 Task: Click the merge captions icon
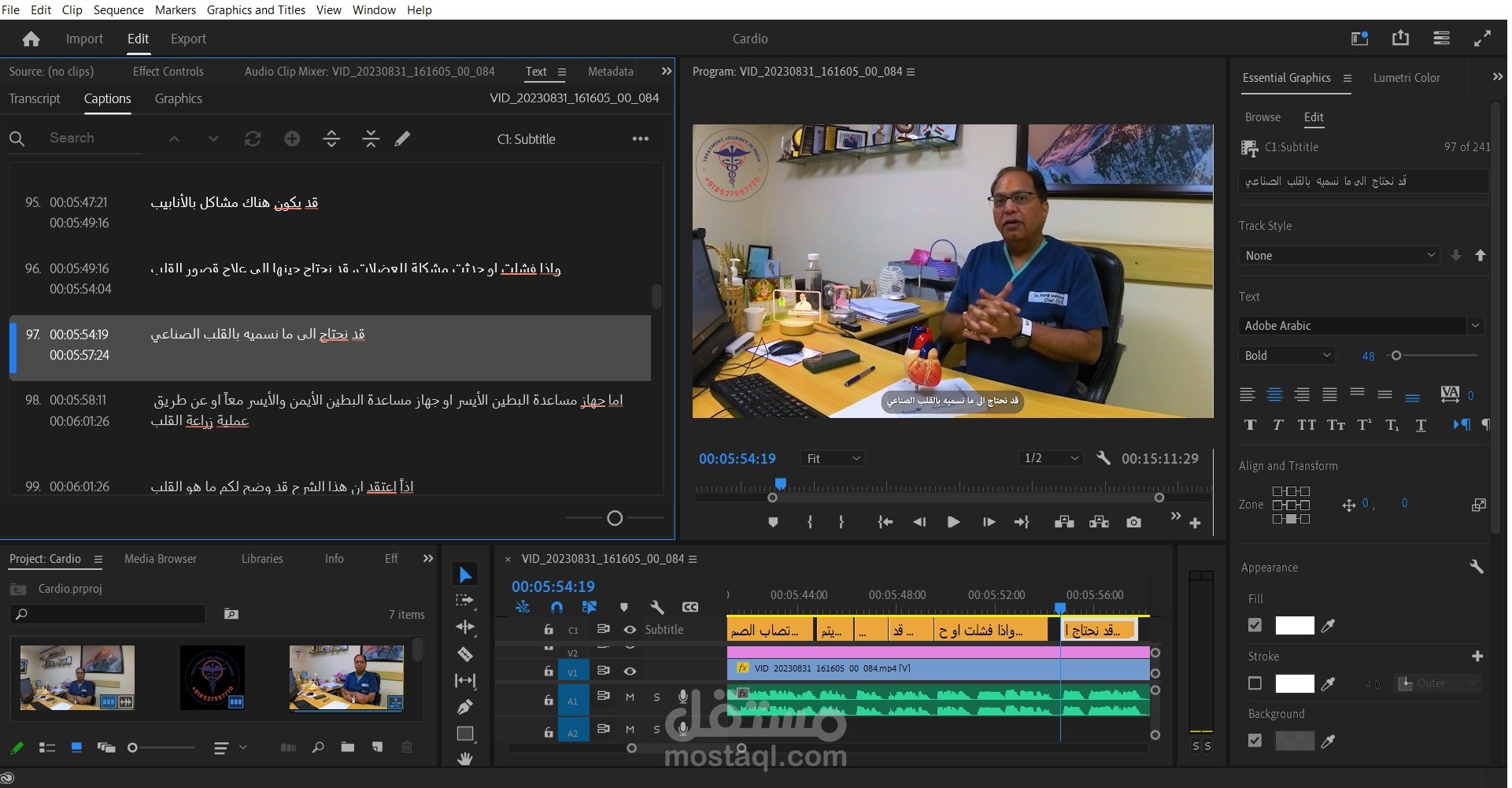coord(371,139)
